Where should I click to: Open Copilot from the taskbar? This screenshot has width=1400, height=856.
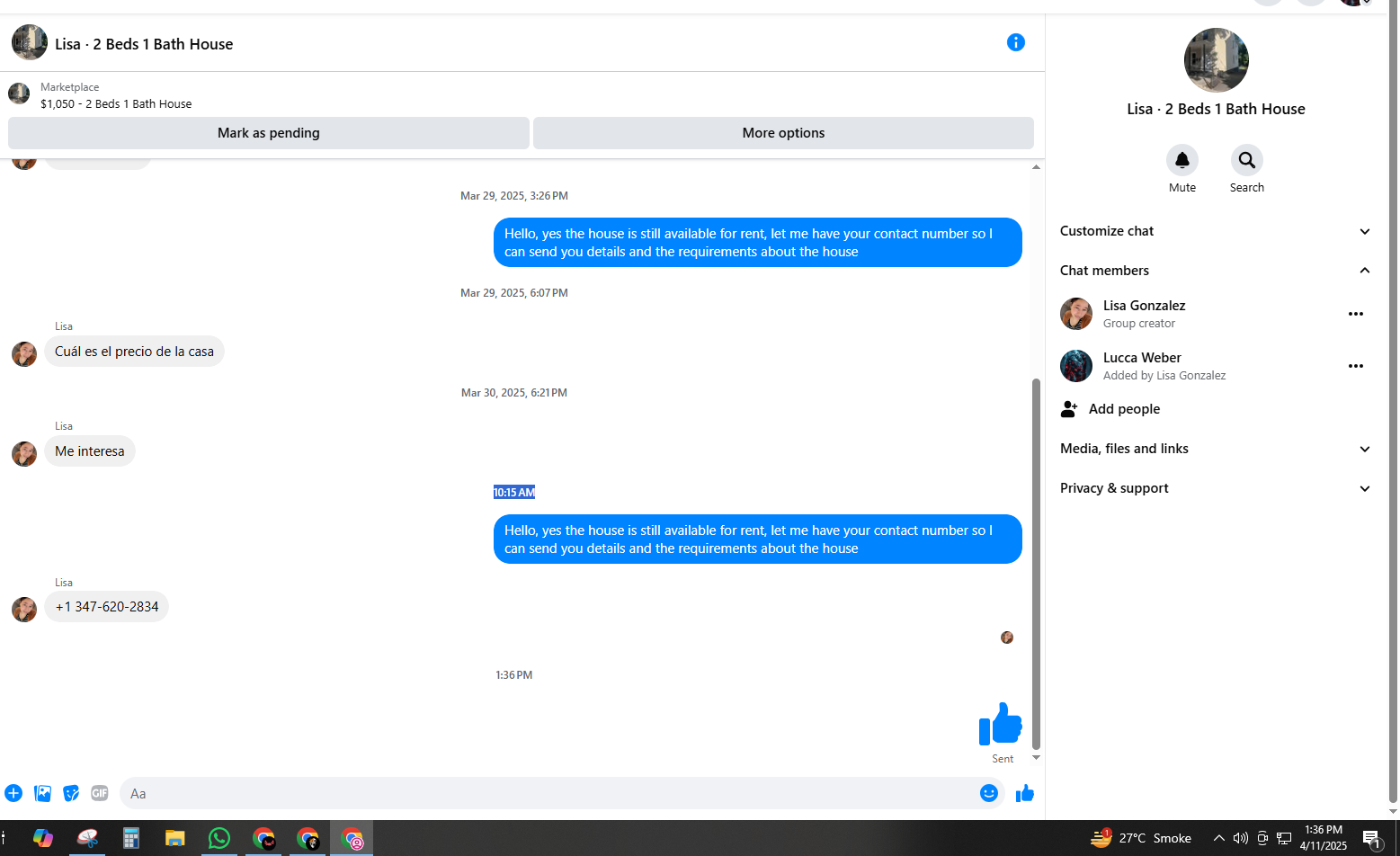coord(43,838)
